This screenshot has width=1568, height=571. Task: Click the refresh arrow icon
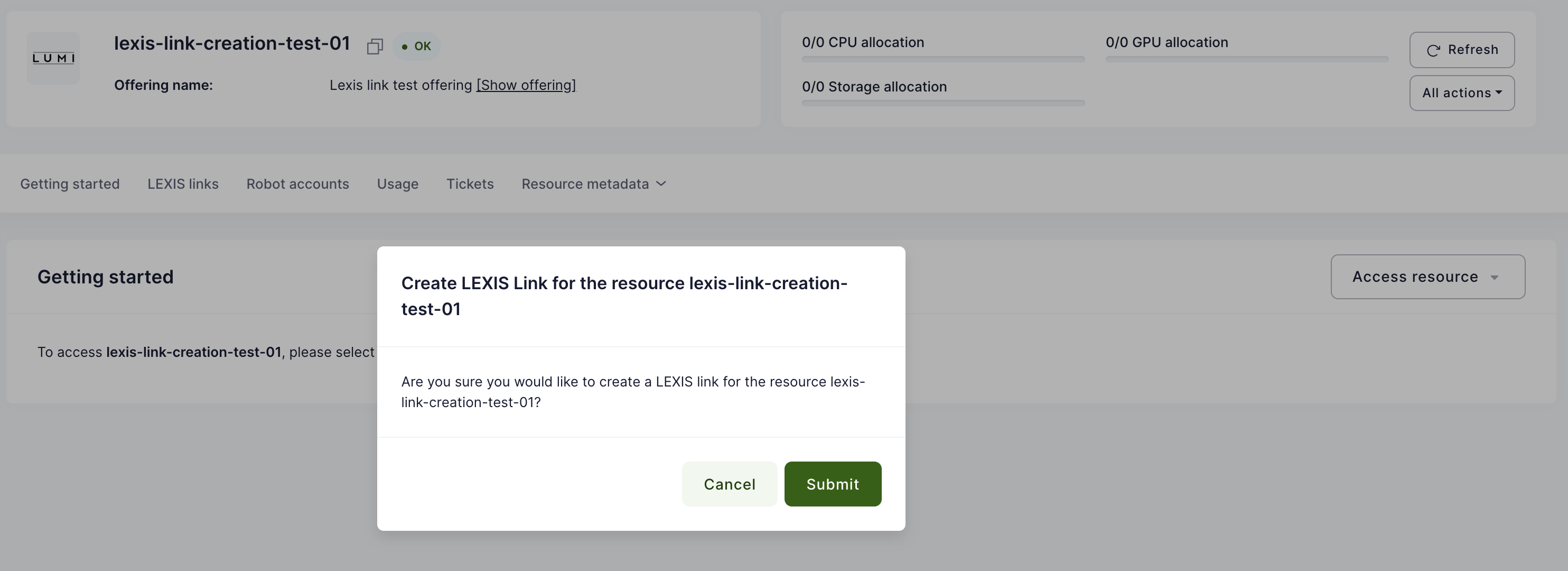(x=1433, y=50)
